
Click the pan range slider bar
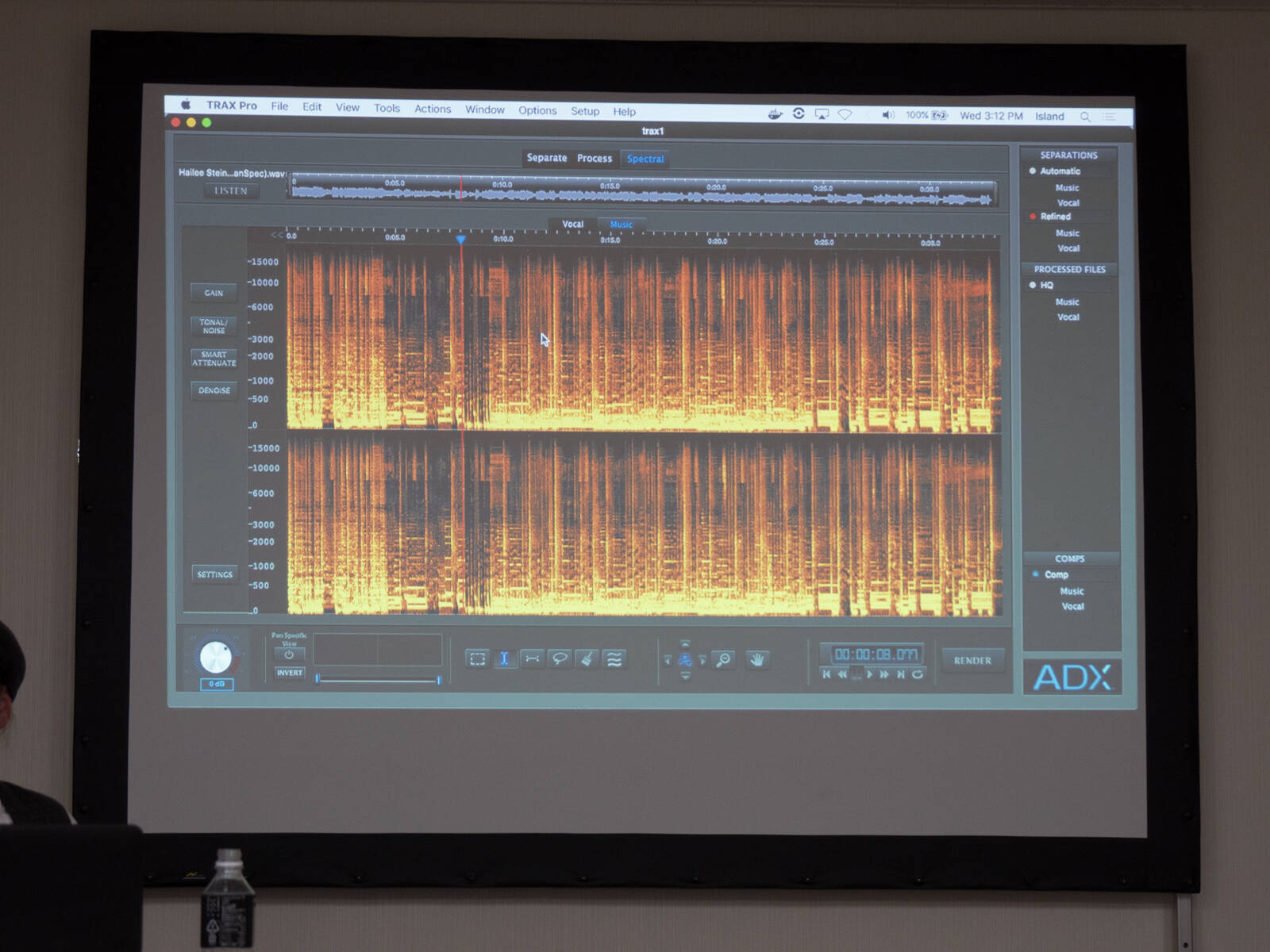378,680
